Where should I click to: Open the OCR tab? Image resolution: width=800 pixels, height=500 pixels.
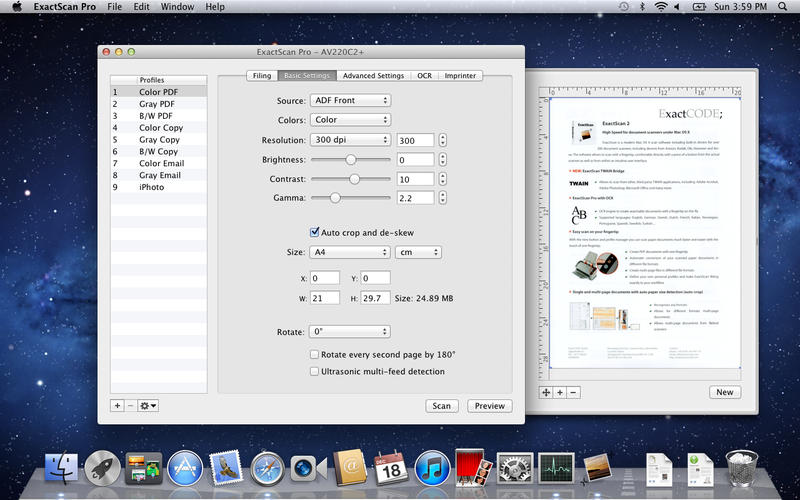point(425,75)
